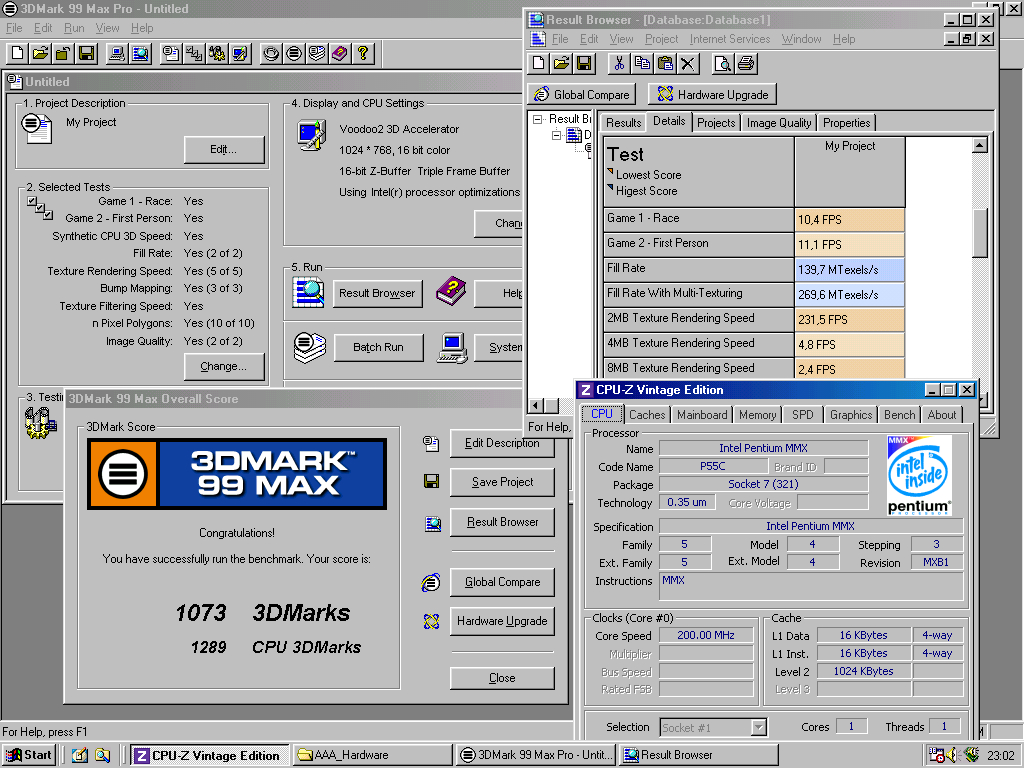Image resolution: width=1024 pixels, height=768 pixels.
Task: Click Open folder icon in Result Browser toolbar
Action: [x=562, y=63]
